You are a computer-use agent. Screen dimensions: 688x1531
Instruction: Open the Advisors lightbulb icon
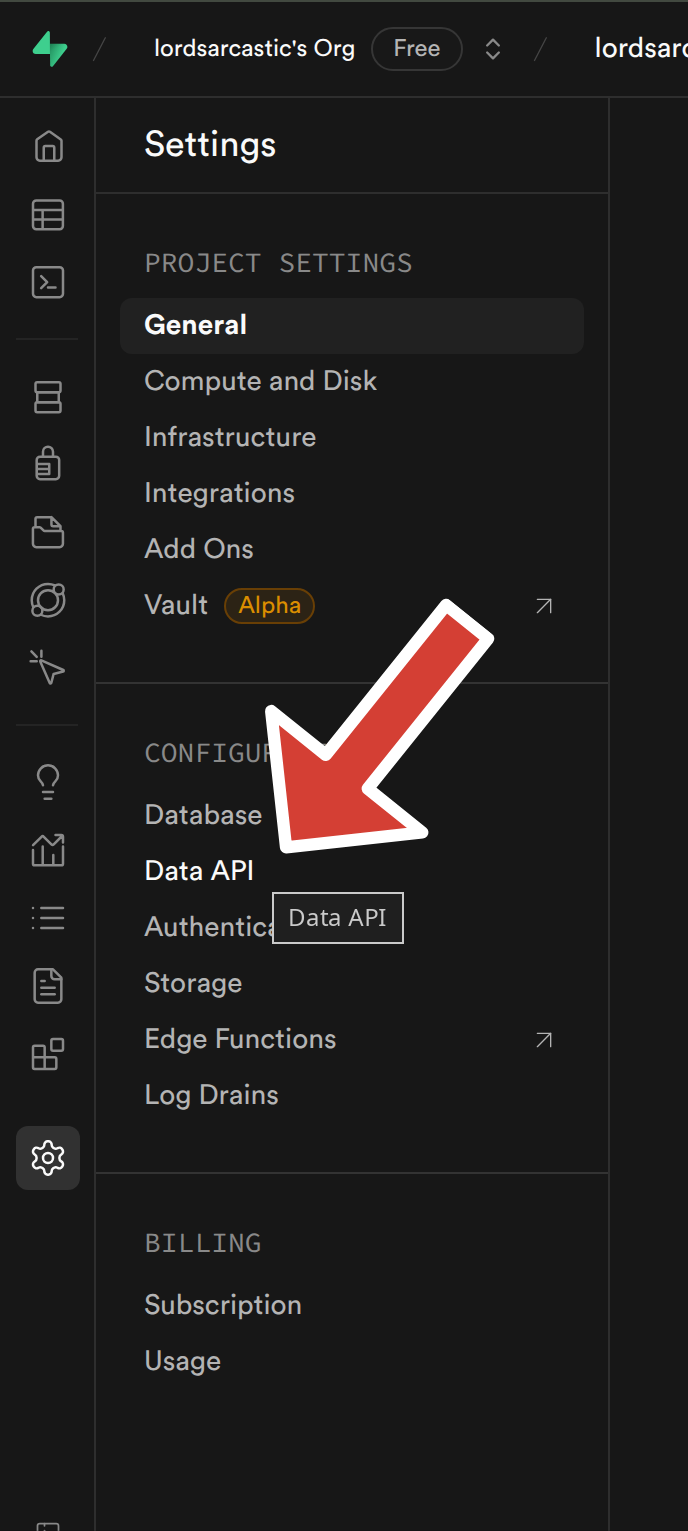click(x=48, y=783)
